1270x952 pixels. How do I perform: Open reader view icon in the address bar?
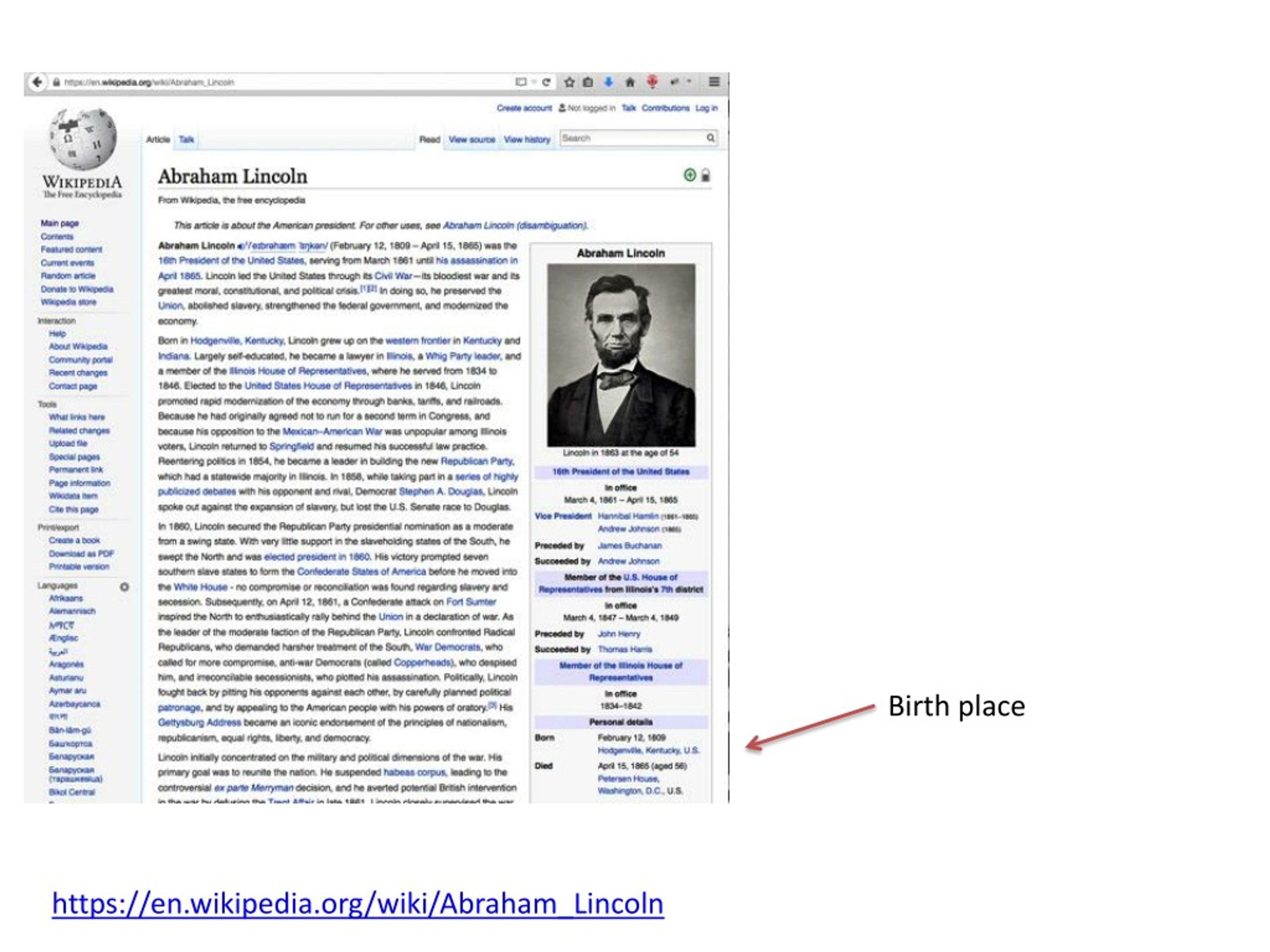pos(521,82)
